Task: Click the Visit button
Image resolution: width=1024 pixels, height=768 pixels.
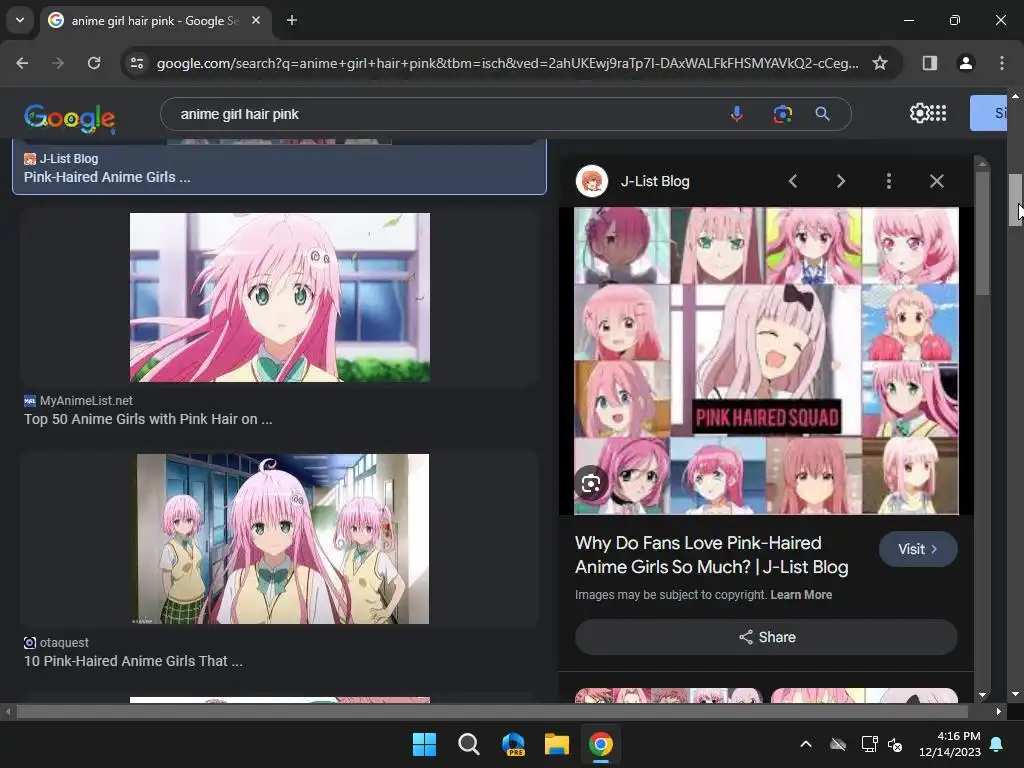Action: 918,549
